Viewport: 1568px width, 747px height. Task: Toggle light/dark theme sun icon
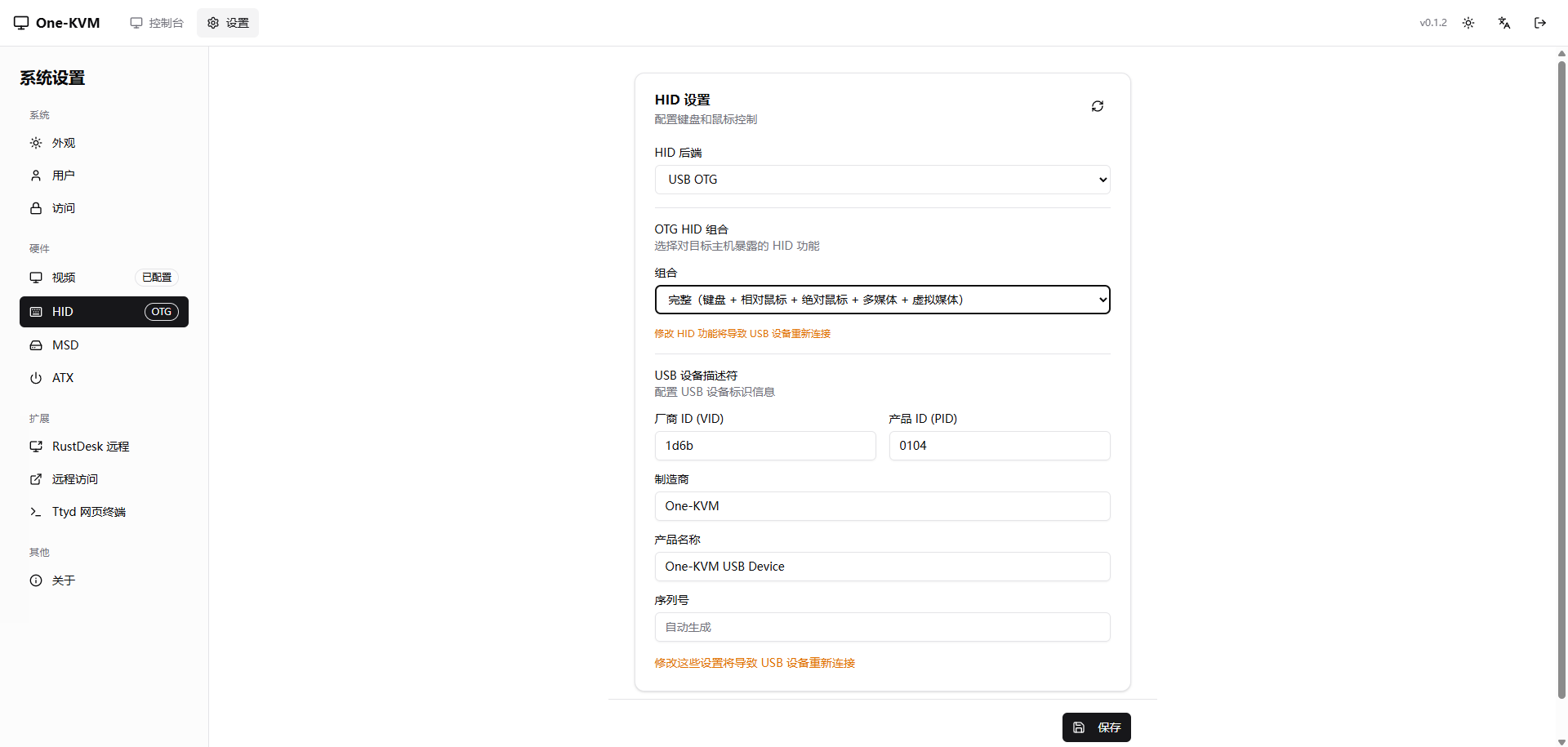[1468, 23]
